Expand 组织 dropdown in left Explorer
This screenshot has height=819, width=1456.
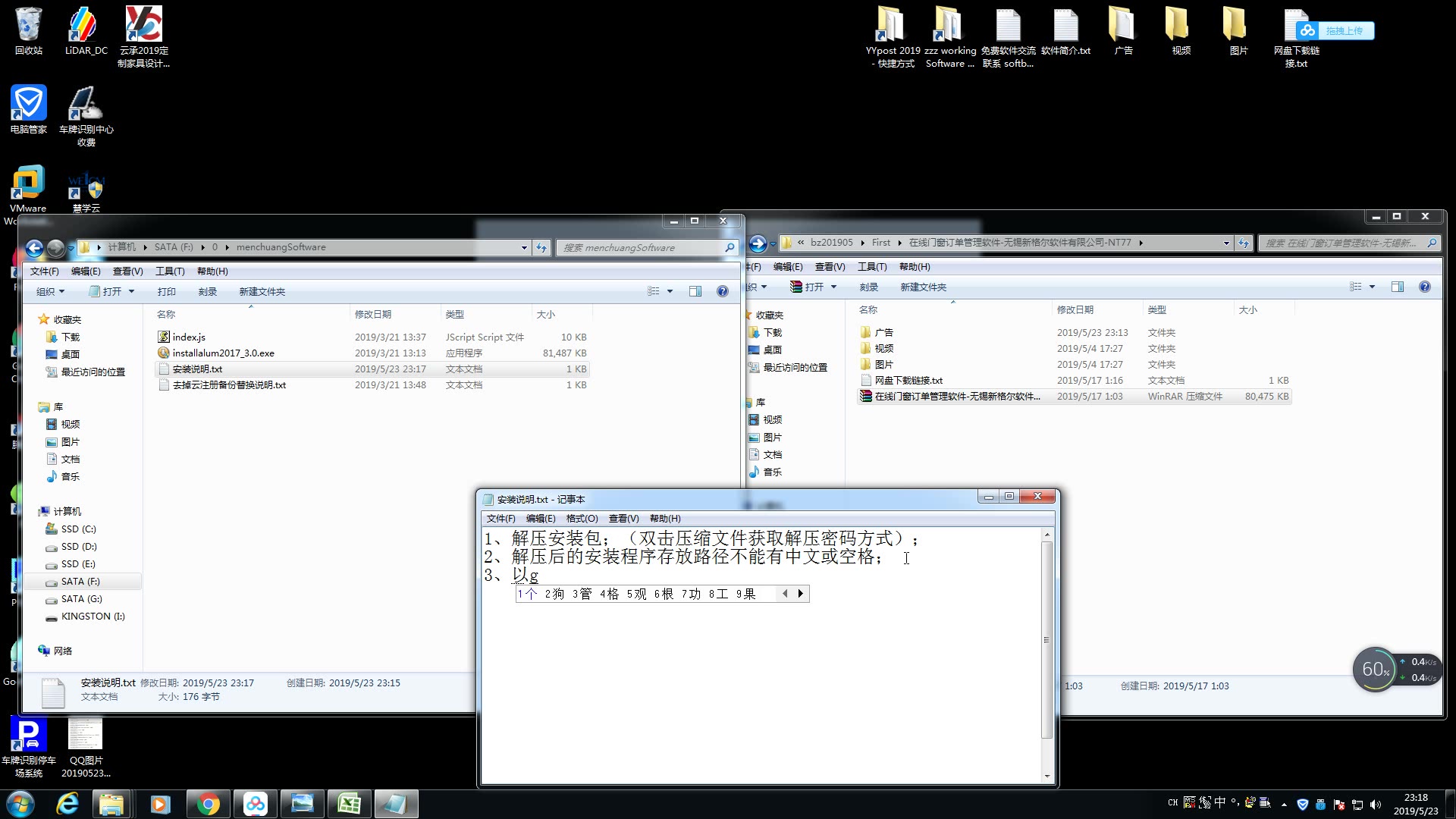pos(51,292)
